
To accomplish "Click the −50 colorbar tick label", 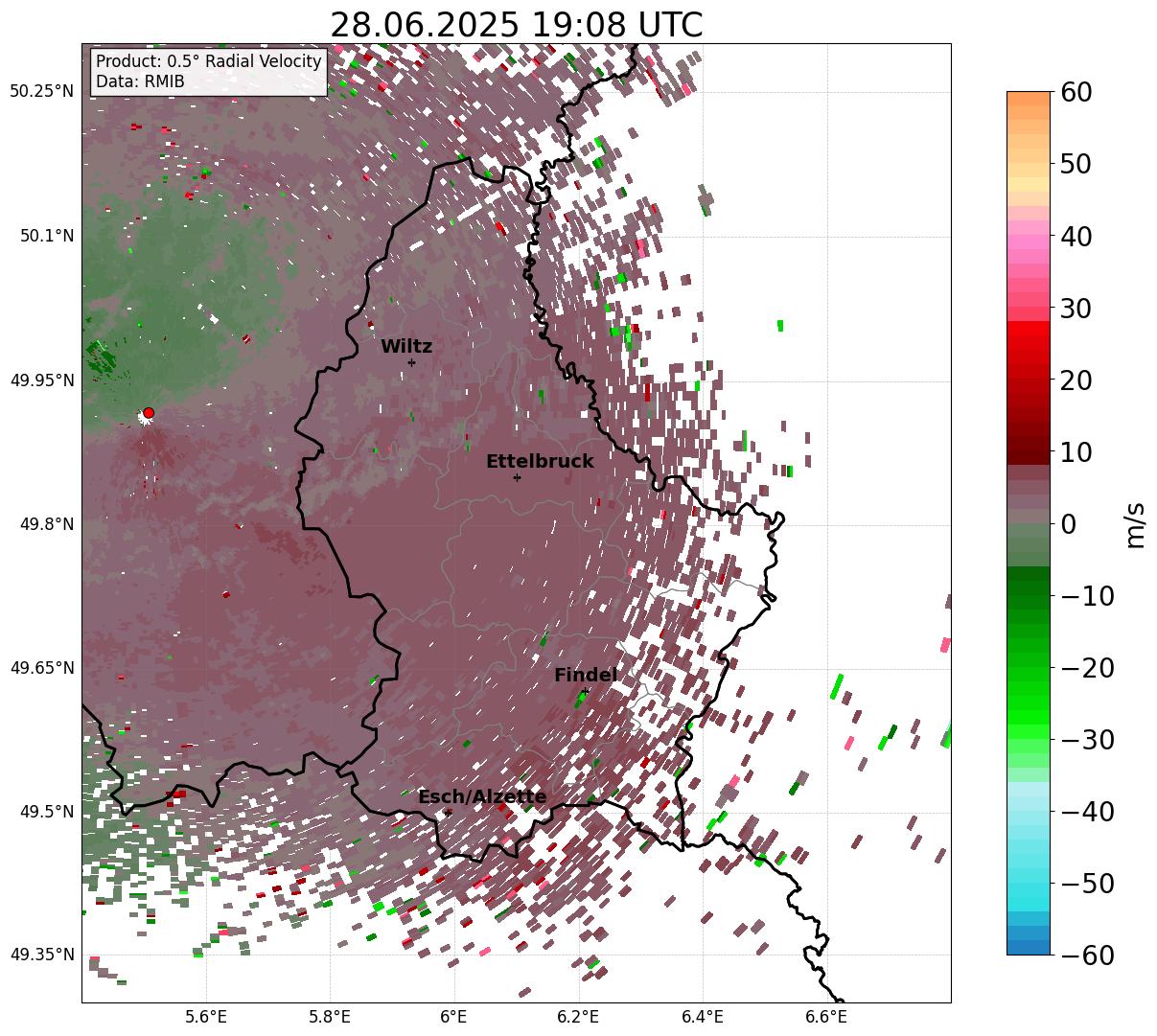I will click(1087, 884).
